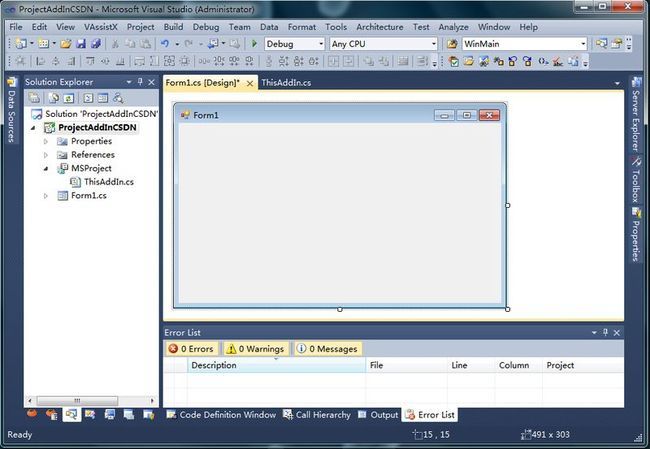
Task: Close the Solution Explorer panel
Action: pyautogui.click(x=152, y=82)
